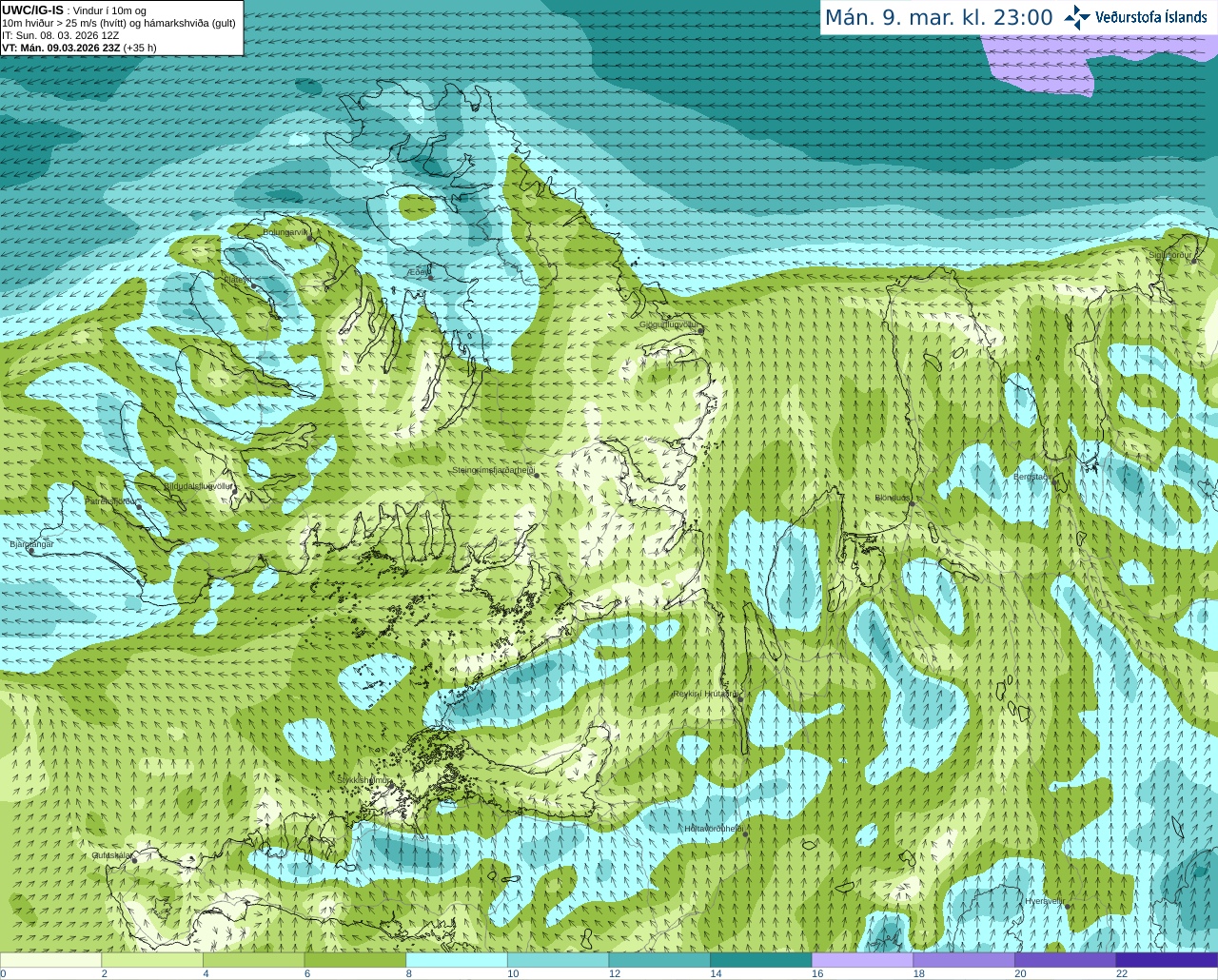
Task: Click the '10' label on the color scale
Action: click(x=513, y=973)
